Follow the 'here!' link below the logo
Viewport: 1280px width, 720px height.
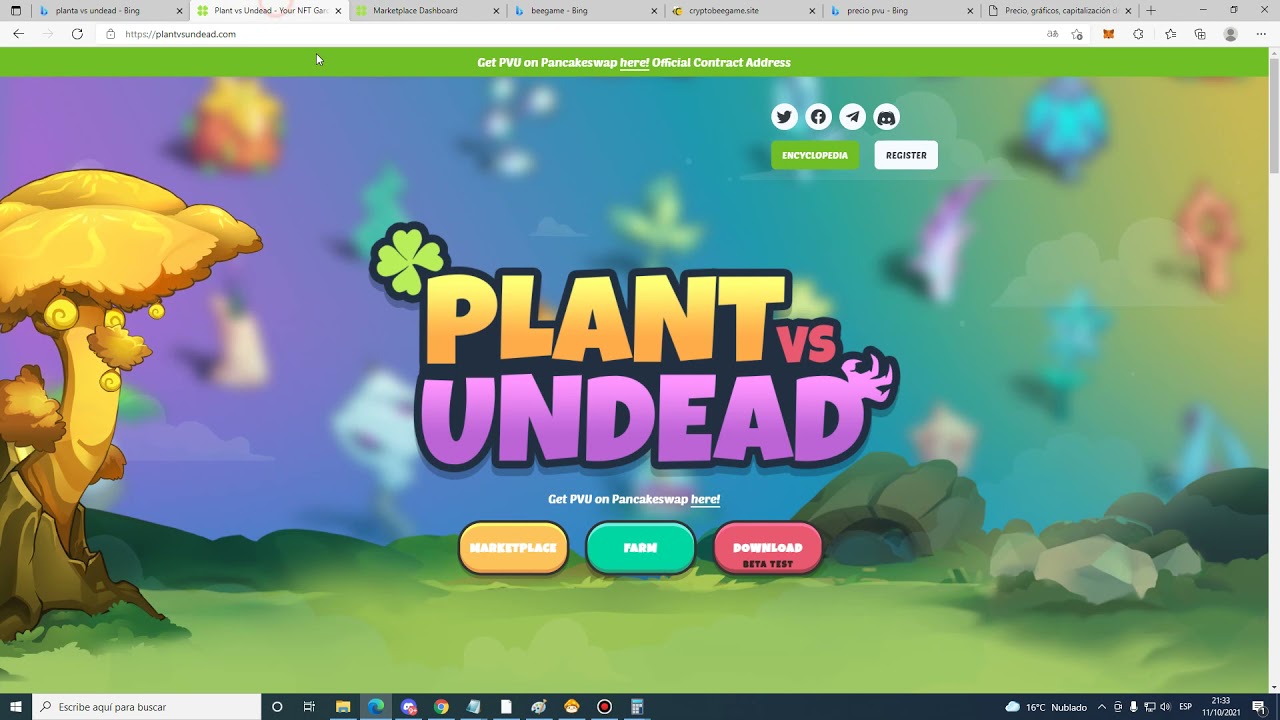coord(705,499)
